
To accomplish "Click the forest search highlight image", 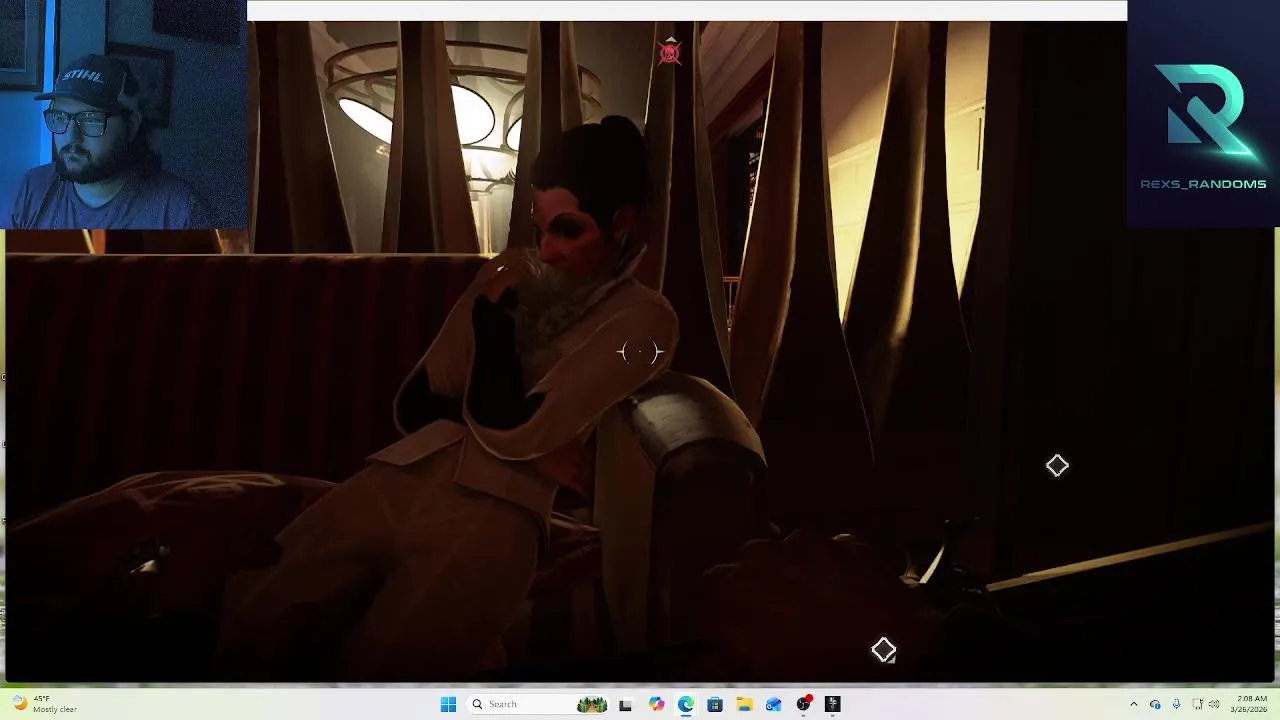I will 592,704.
